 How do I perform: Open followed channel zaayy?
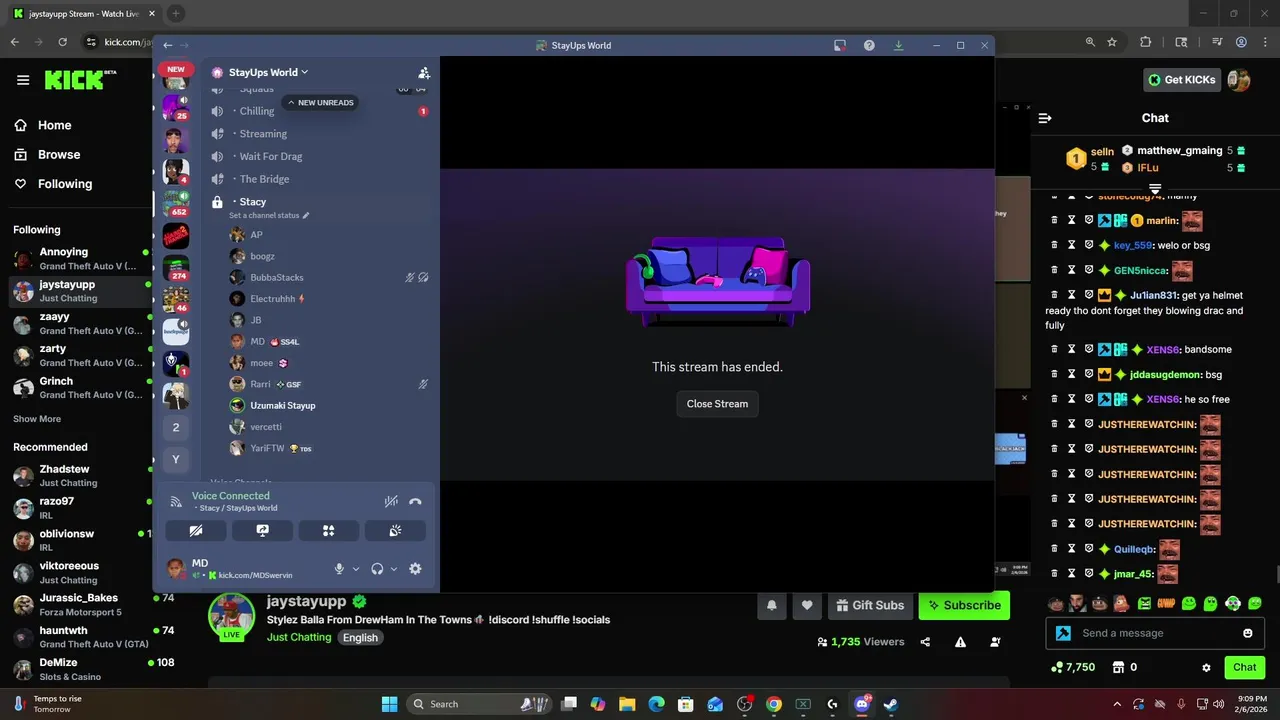(x=80, y=323)
